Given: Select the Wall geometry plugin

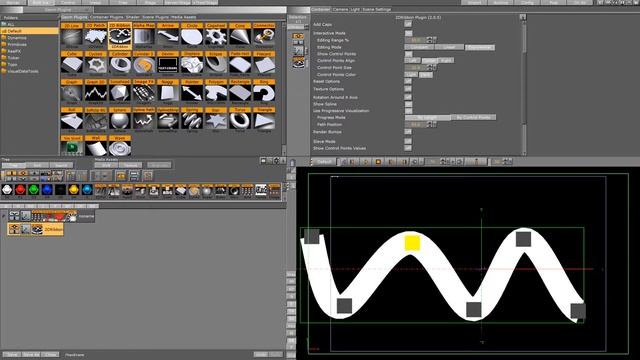Looking at the screenshot, I should [x=96, y=146].
